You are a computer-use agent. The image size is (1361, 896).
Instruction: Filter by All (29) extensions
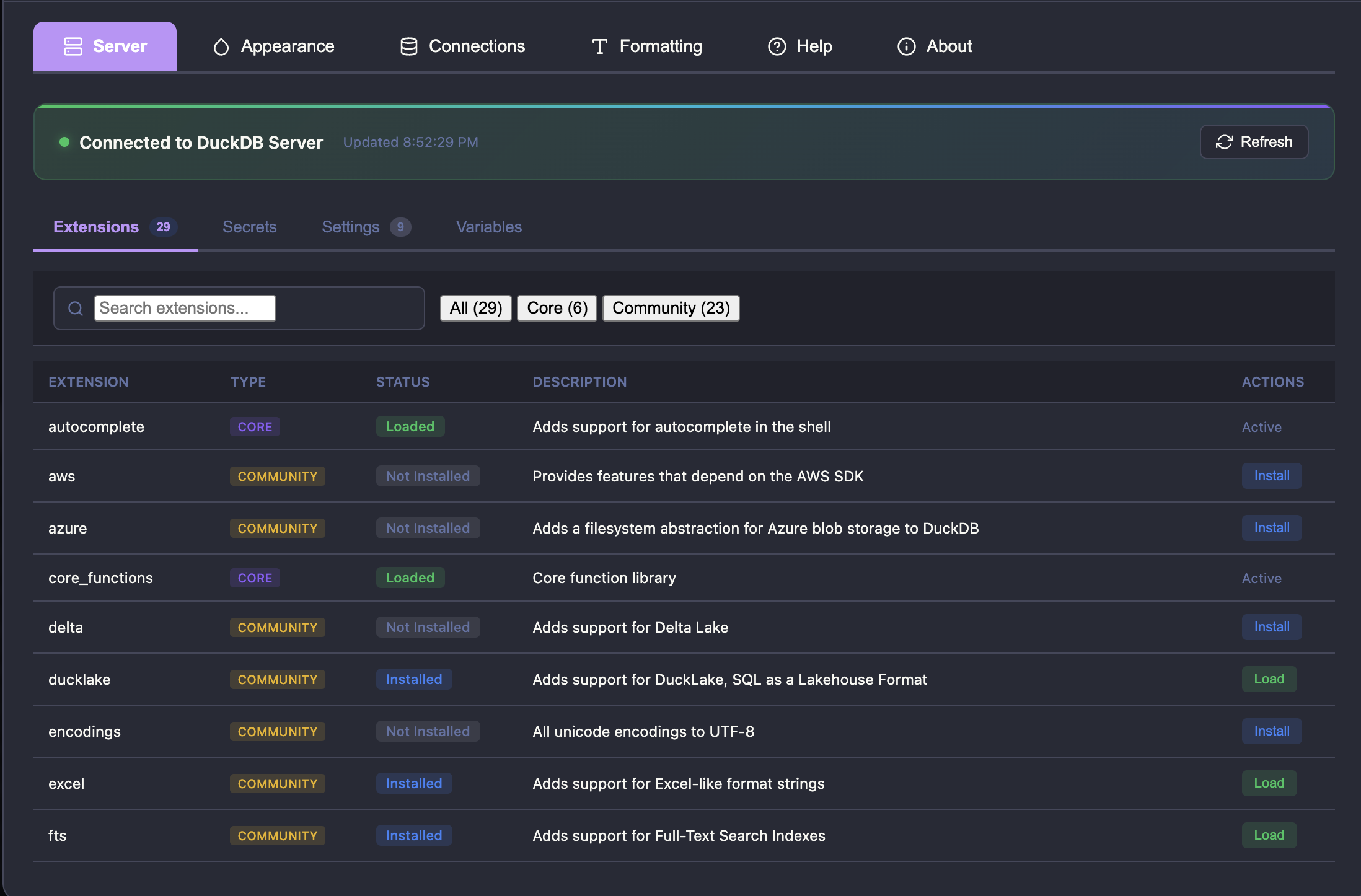[x=475, y=308]
